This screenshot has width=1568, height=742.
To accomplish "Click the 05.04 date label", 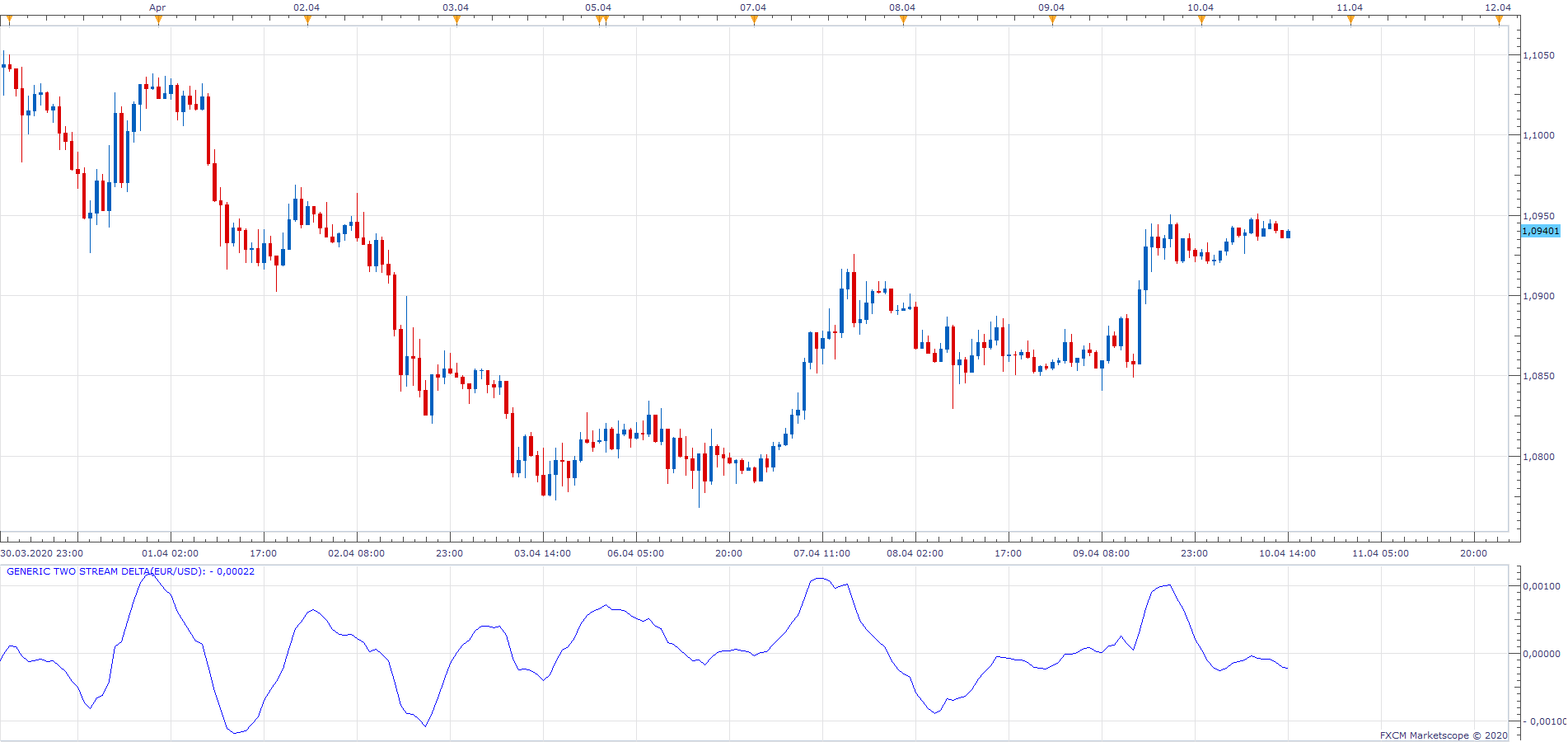I will [598, 7].
